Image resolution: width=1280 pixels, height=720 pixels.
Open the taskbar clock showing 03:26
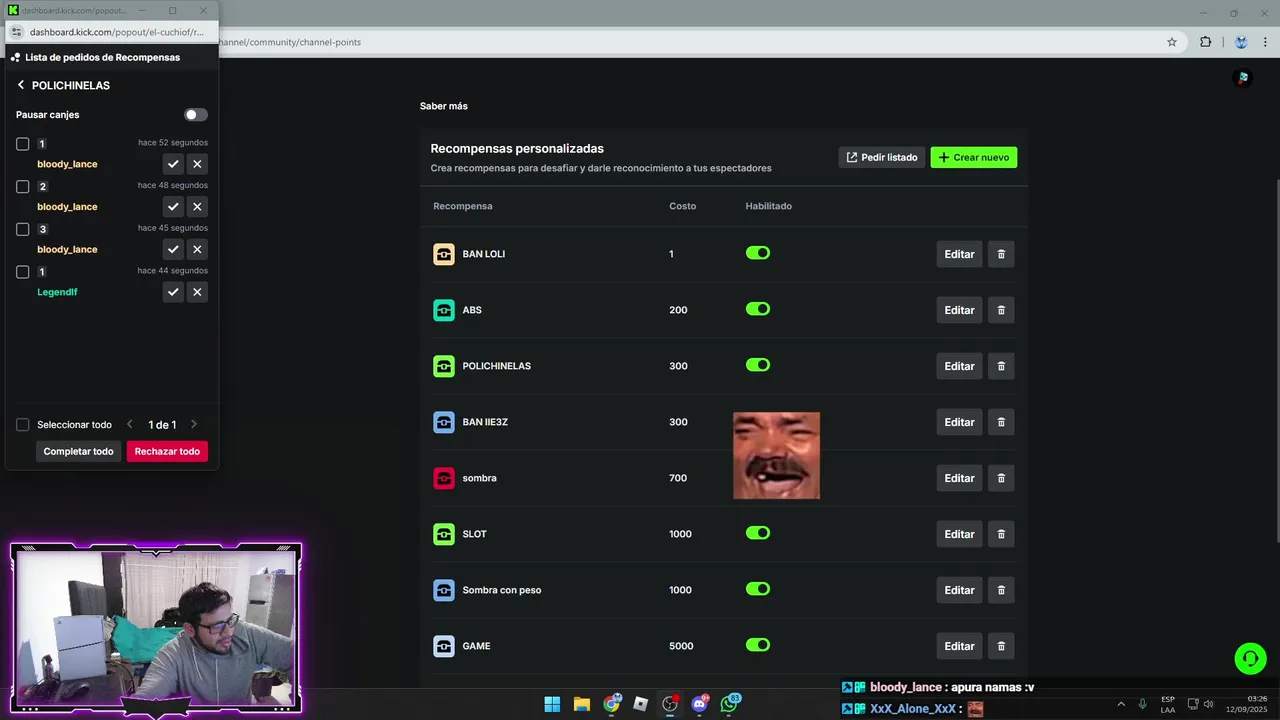click(1247, 704)
